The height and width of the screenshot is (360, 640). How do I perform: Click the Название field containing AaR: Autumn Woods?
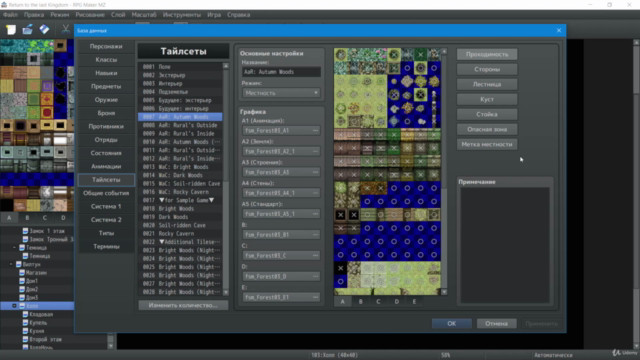(281, 72)
